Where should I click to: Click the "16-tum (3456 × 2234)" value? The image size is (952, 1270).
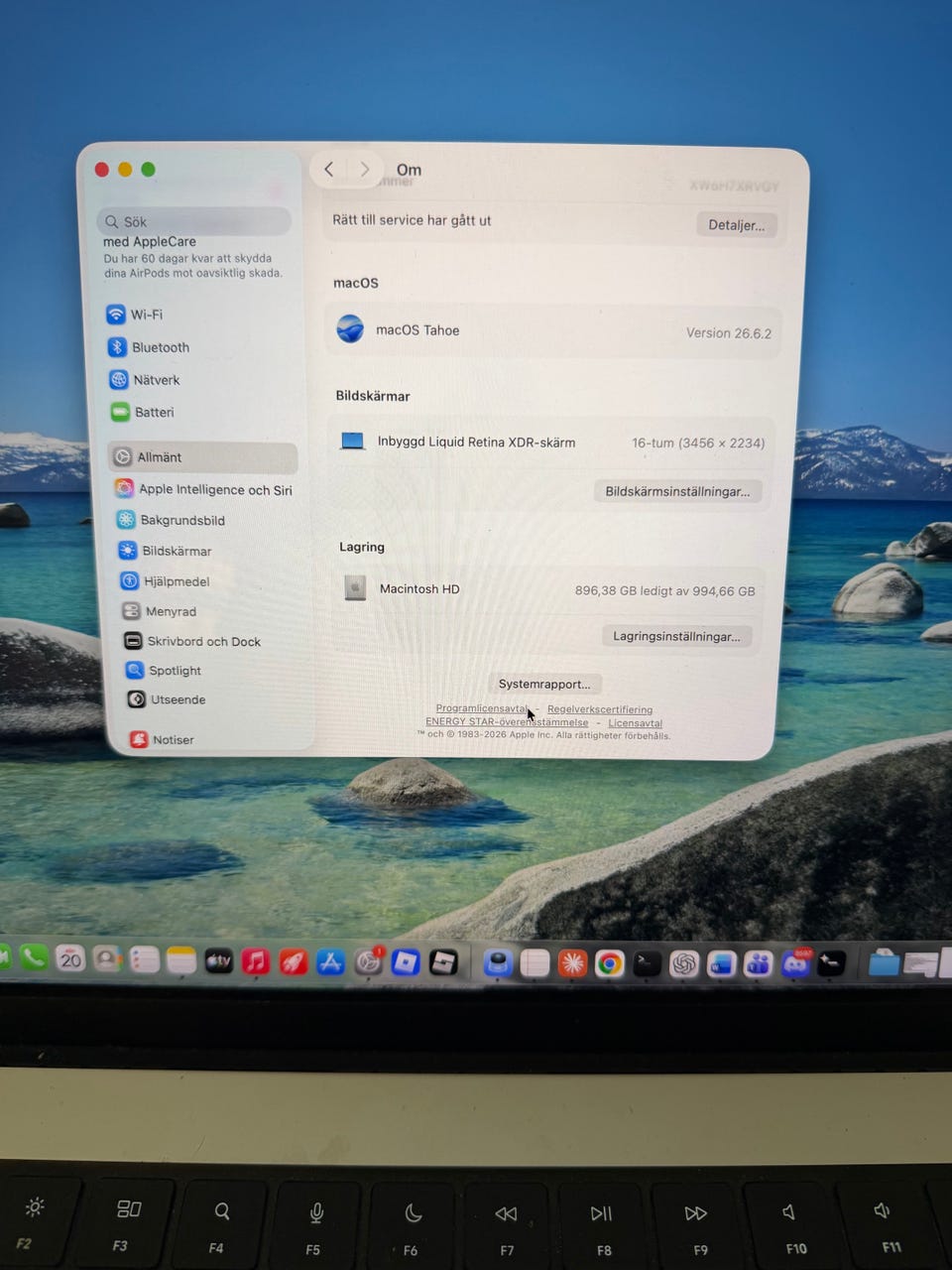pos(698,444)
